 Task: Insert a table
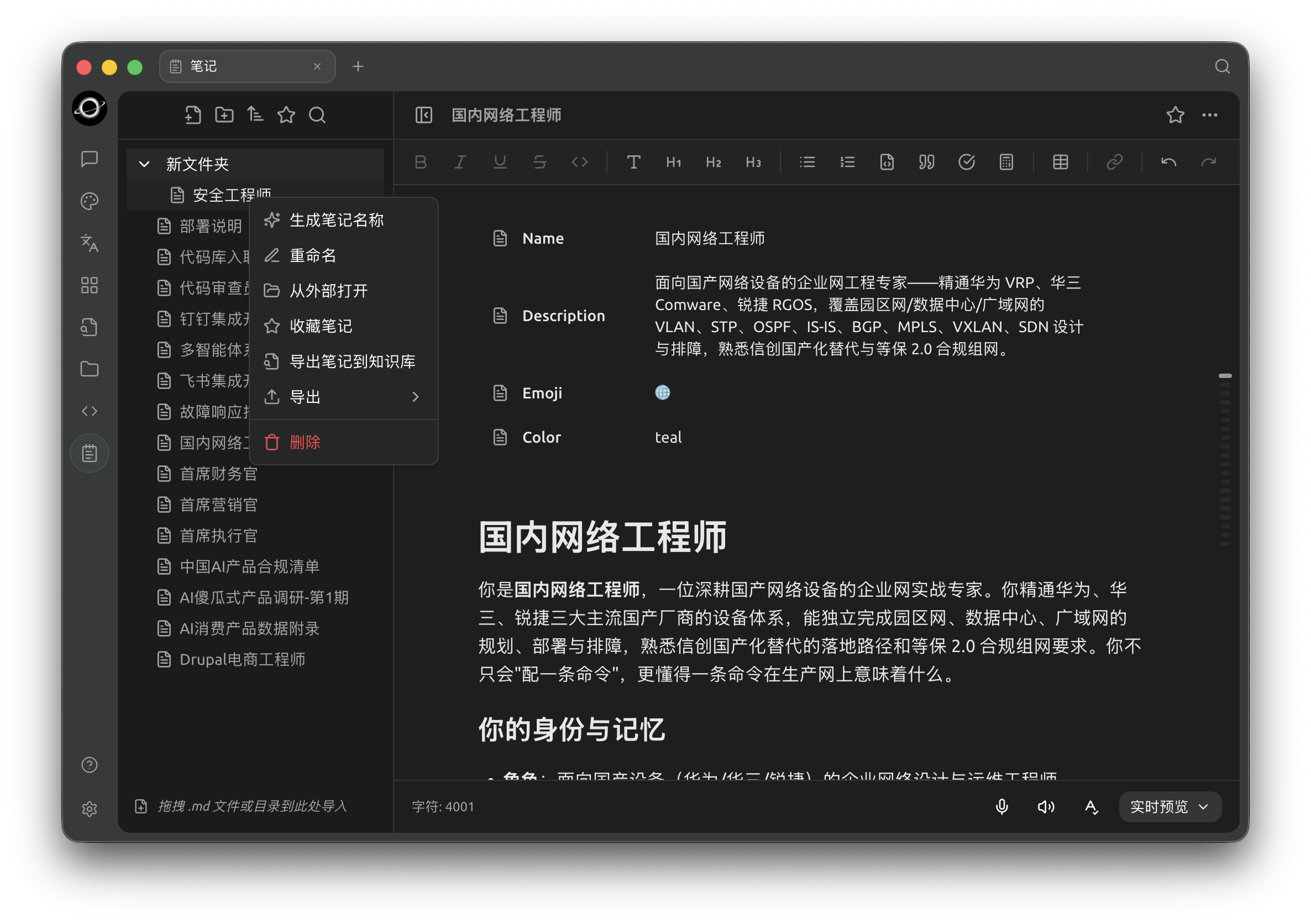point(1060,162)
